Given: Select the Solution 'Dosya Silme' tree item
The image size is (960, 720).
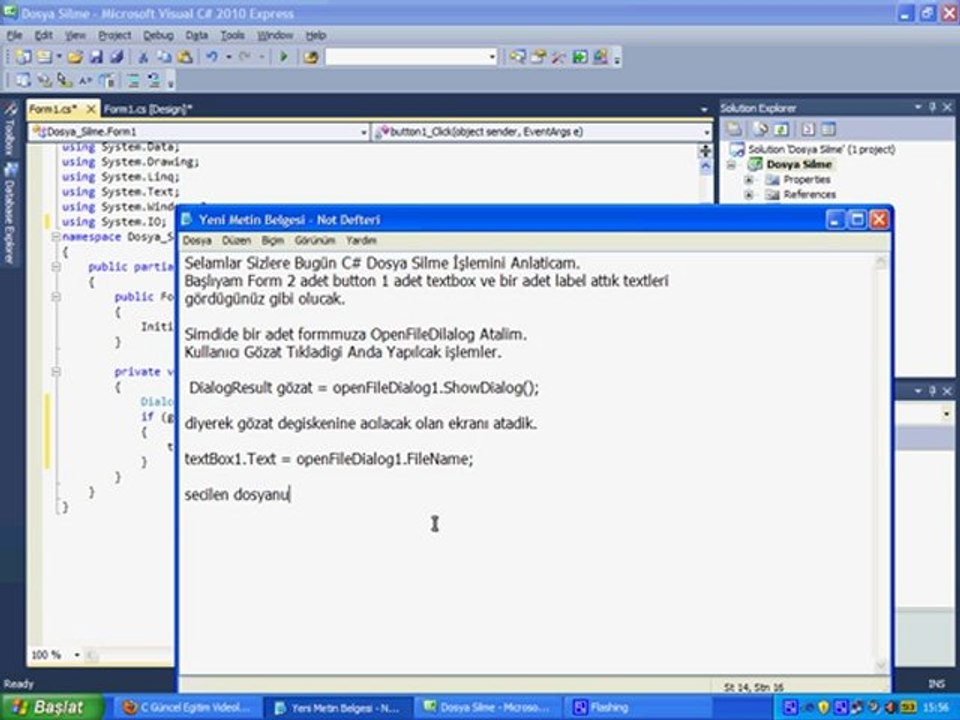Looking at the screenshot, I should [x=821, y=149].
